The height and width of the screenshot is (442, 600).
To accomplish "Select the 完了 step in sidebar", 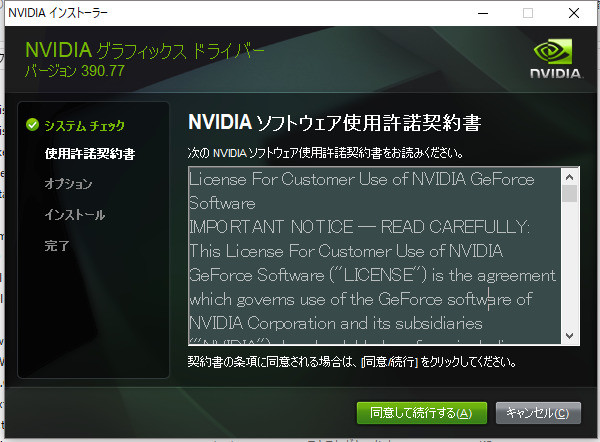I will (x=57, y=246).
